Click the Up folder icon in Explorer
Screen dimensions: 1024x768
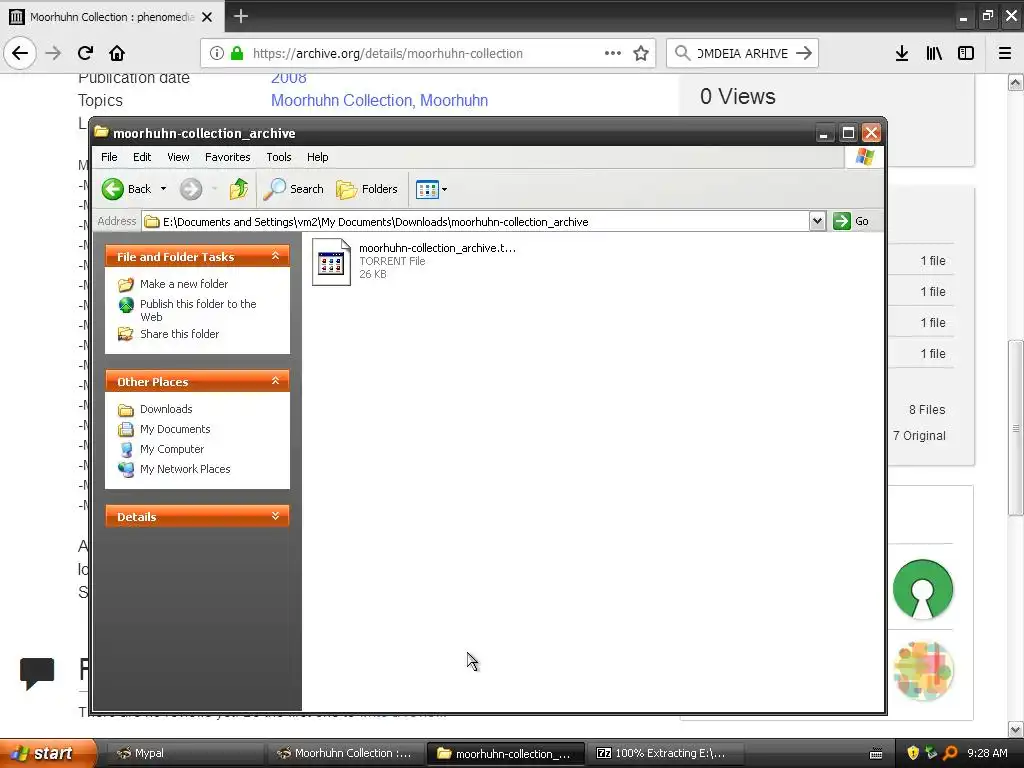click(238, 189)
